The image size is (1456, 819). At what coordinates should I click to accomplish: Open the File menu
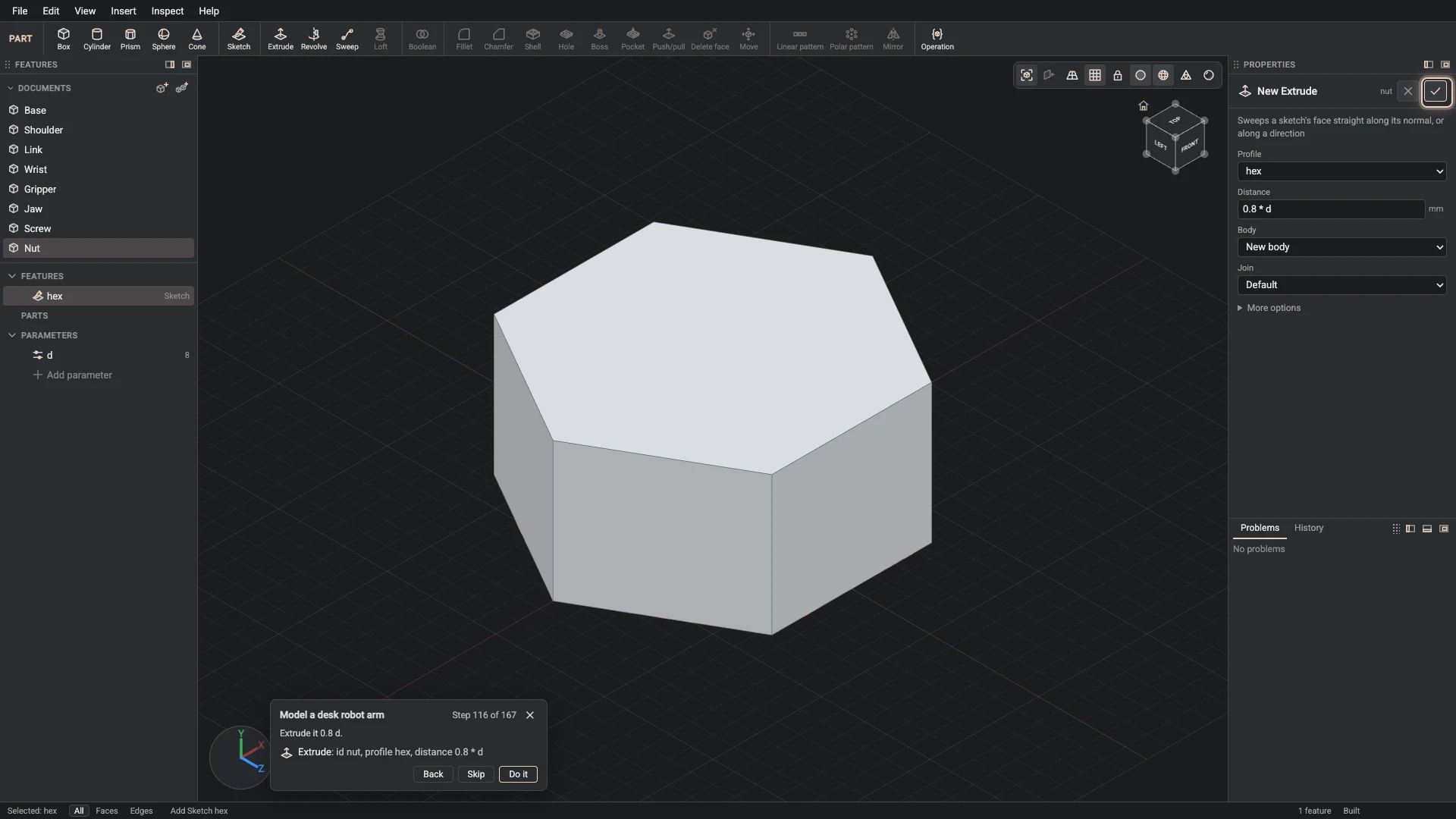(20, 11)
